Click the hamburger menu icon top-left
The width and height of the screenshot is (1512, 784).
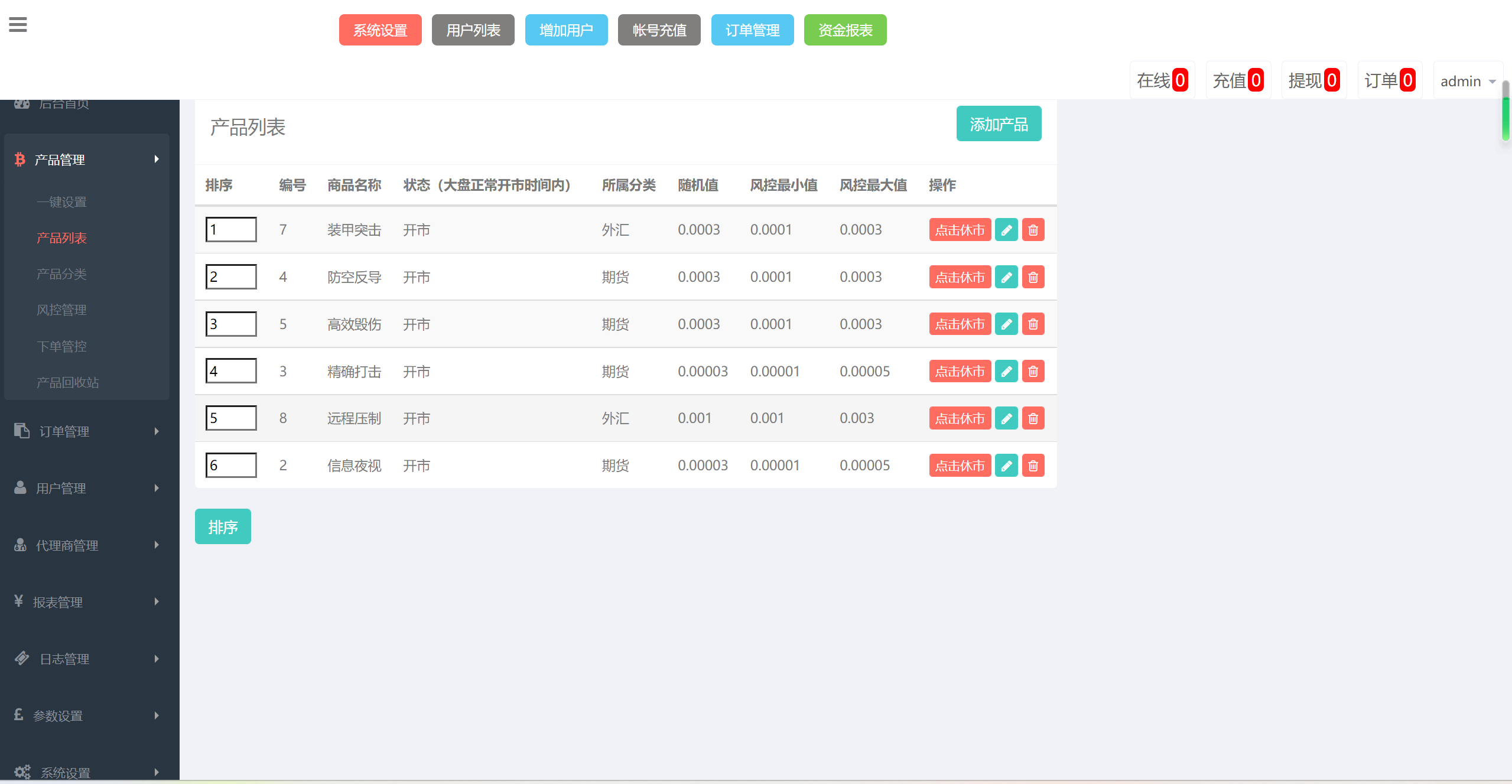(18, 25)
